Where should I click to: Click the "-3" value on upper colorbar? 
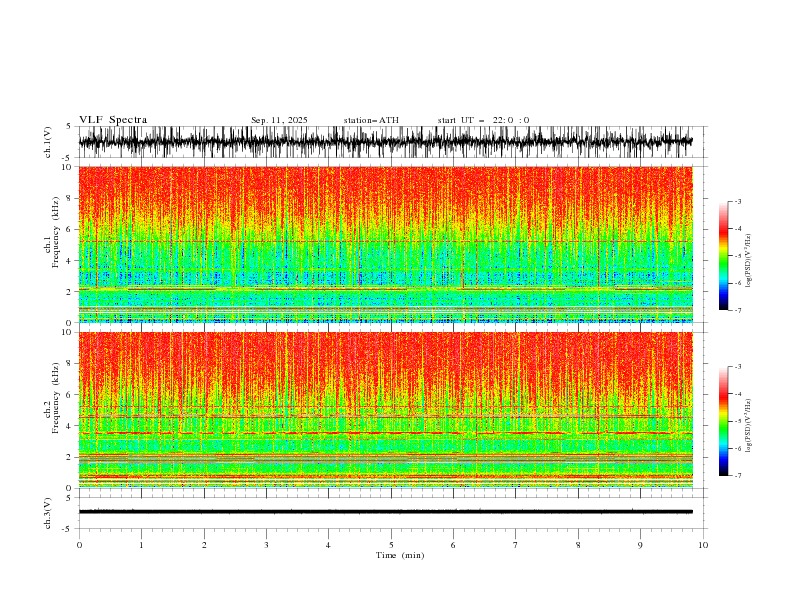pyautogui.click(x=738, y=201)
